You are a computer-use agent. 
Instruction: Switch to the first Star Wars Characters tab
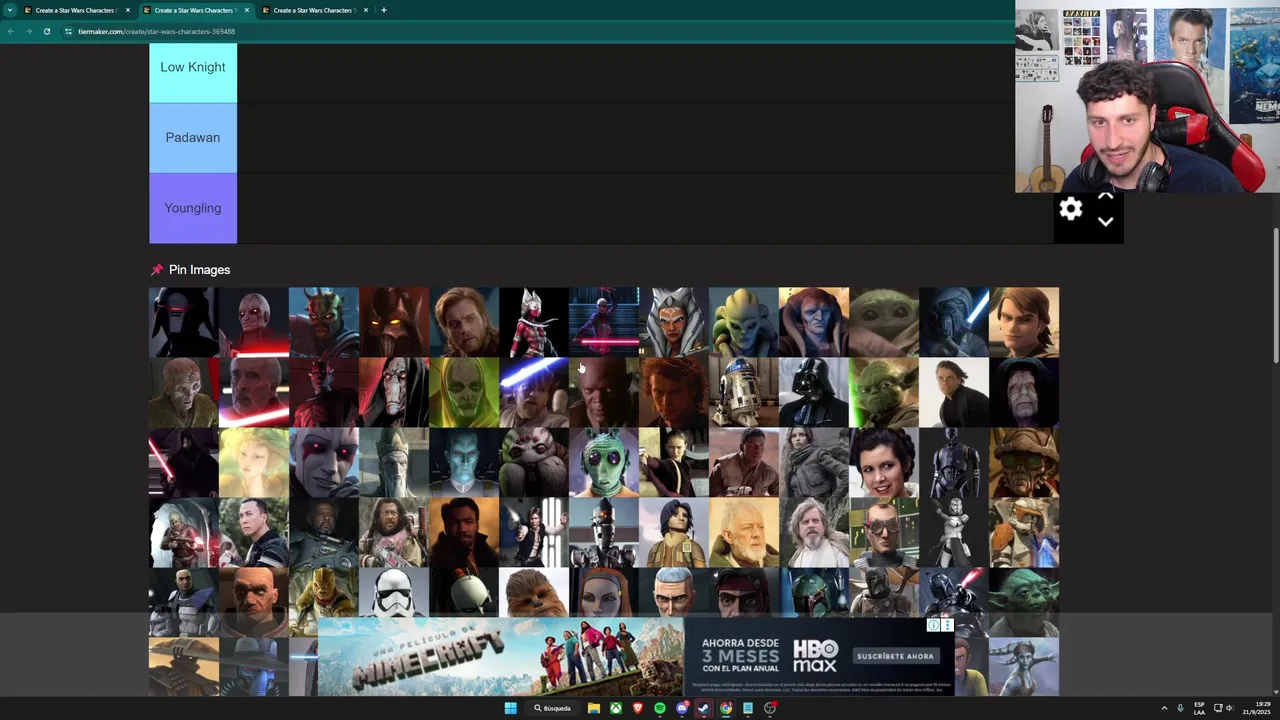point(75,10)
